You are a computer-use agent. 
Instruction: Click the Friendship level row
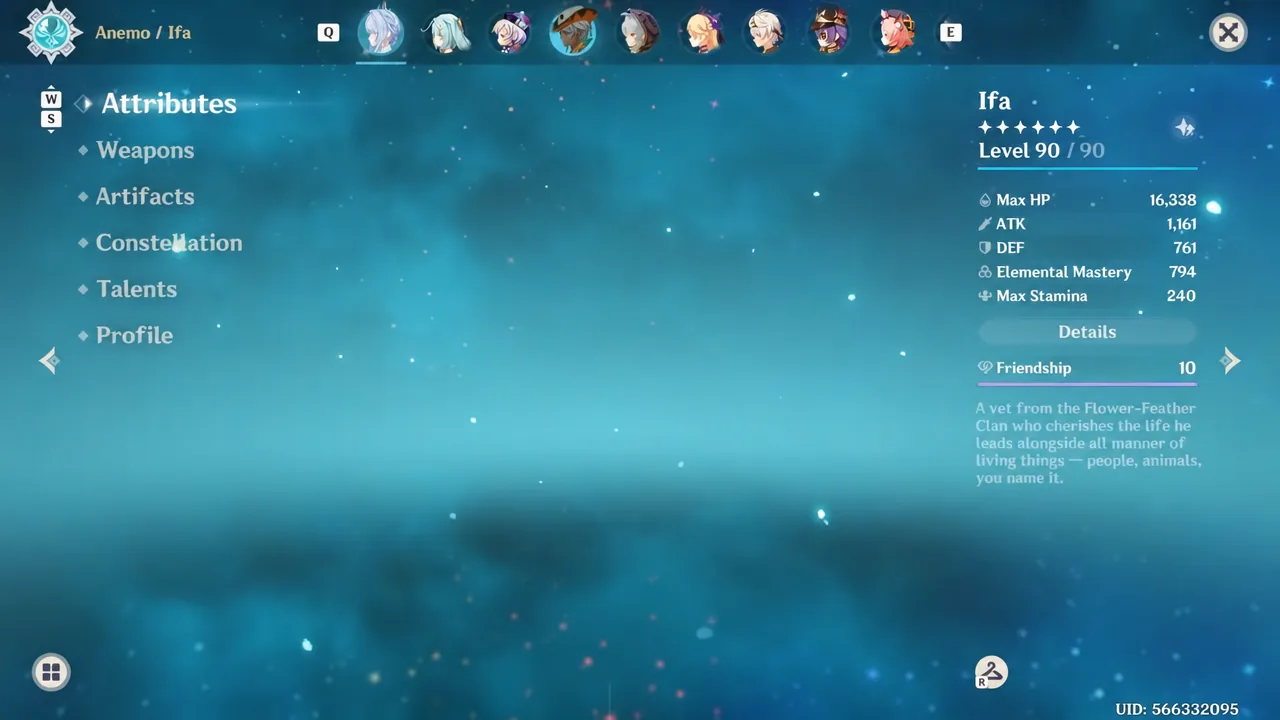[x=1087, y=368]
